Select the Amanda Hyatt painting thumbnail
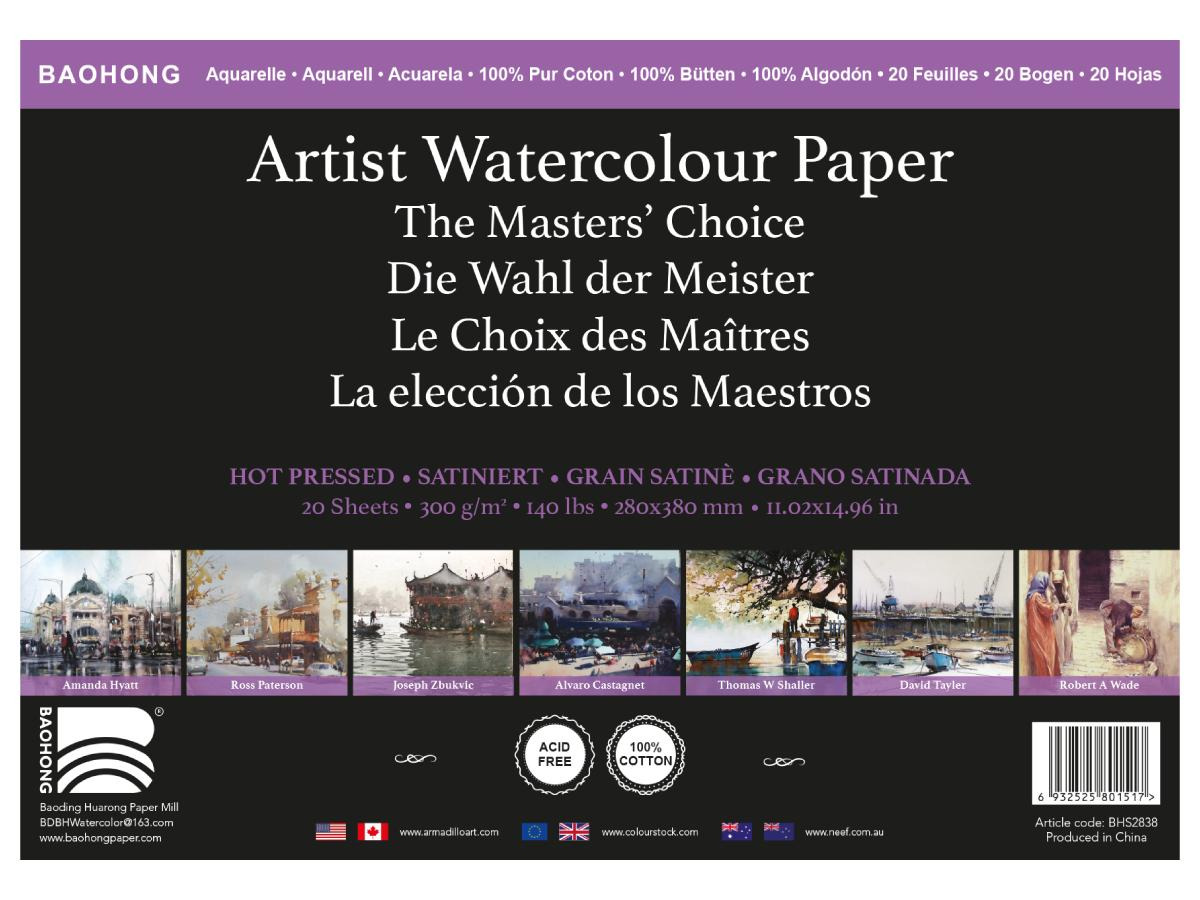This screenshot has height=900, width=1200. (x=100, y=615)
